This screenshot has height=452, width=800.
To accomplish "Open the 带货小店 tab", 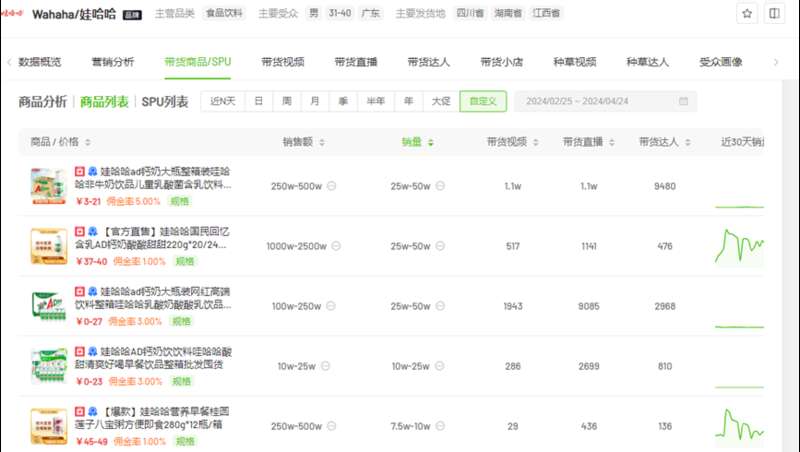I will (x=502, y=62).
